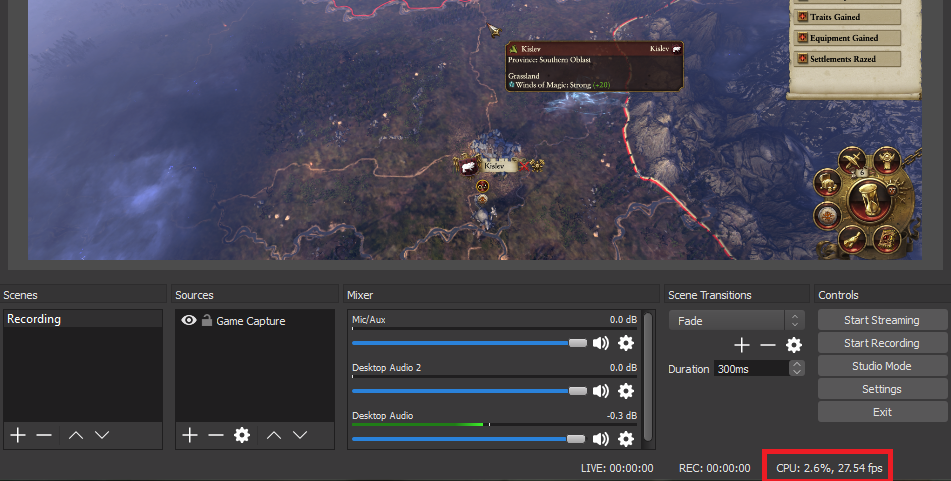Remove selected source with minus icon
The height and width of the screenshot is (481, 951).
coord(216,435)
